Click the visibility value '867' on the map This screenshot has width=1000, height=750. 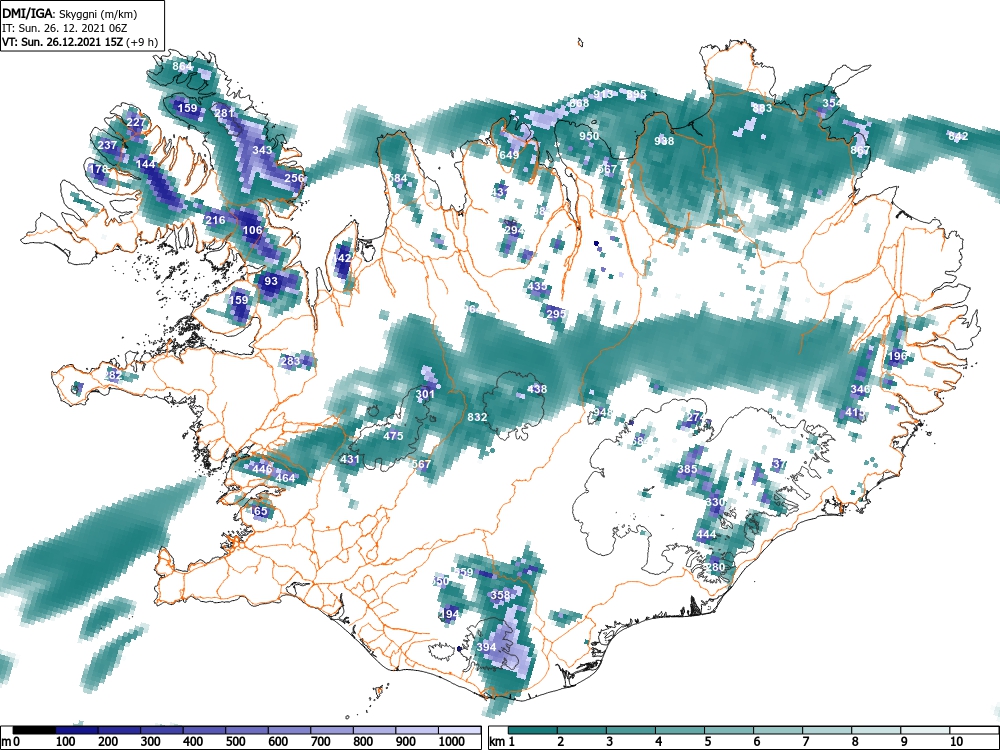(x=860, y=151)
